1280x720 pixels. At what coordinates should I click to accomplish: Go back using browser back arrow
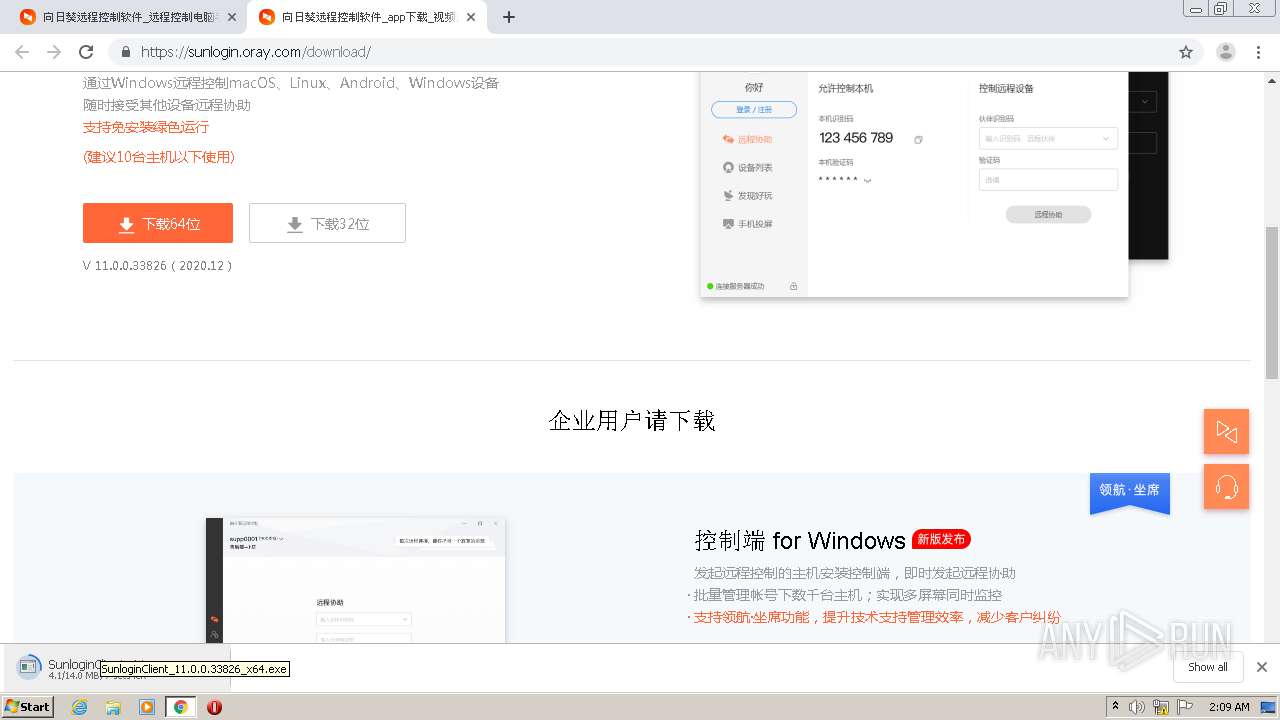tap(22, 52)
